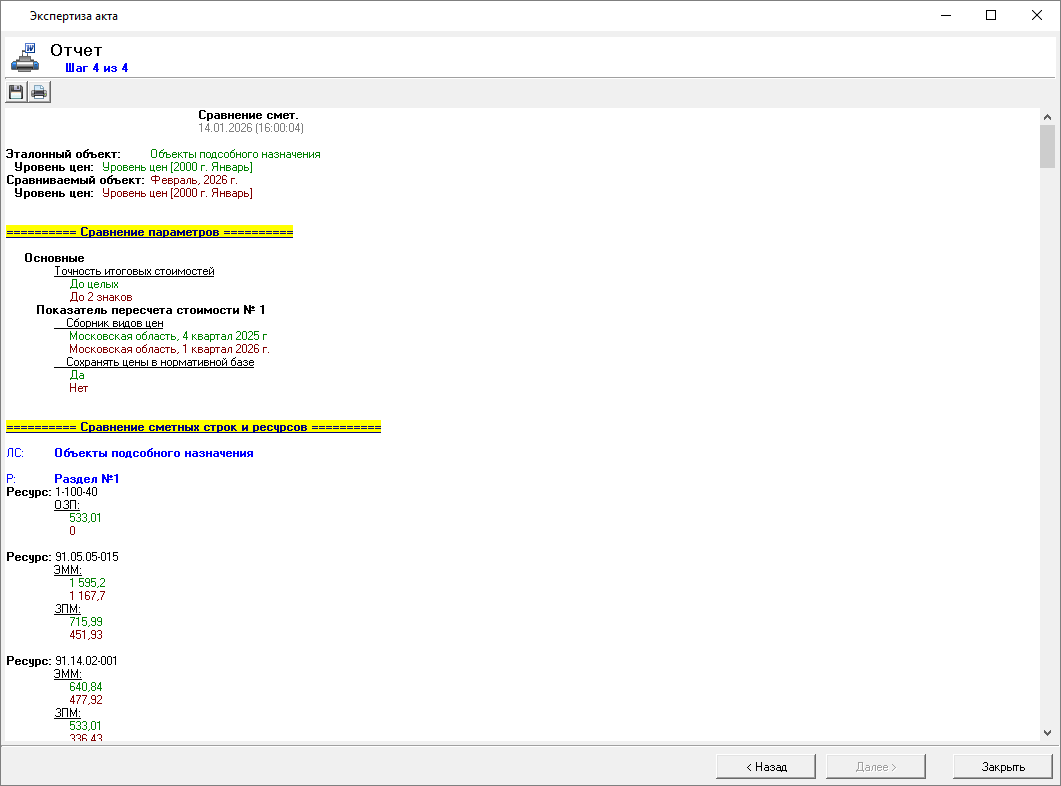Click the scrollbar down arrow
Viewport: 1061px width, 786px height.
point(1047,732)
